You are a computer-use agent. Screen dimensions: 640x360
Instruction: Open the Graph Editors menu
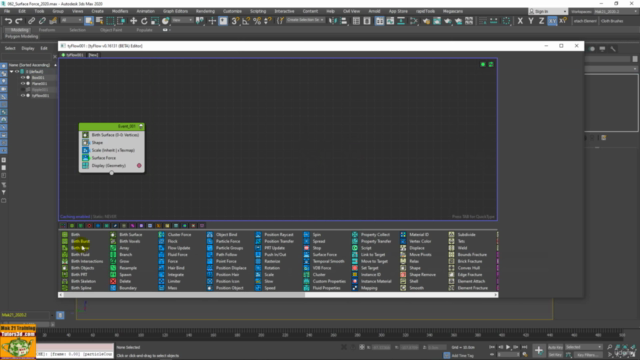pos(175,11)
